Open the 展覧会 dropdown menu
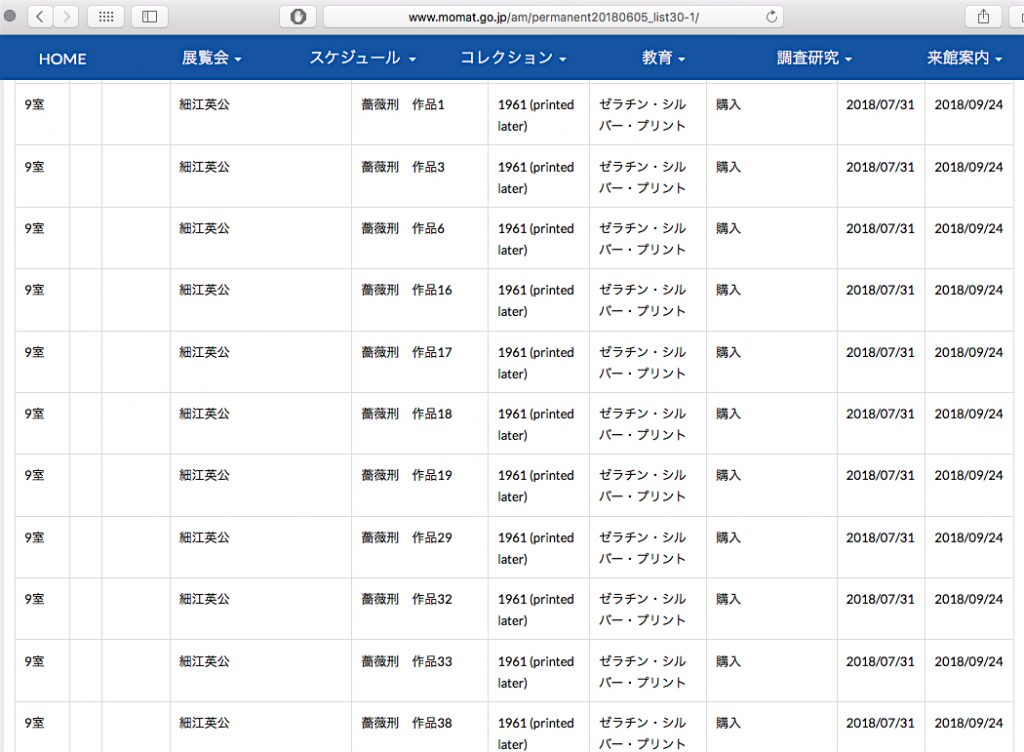 [212, 58]
